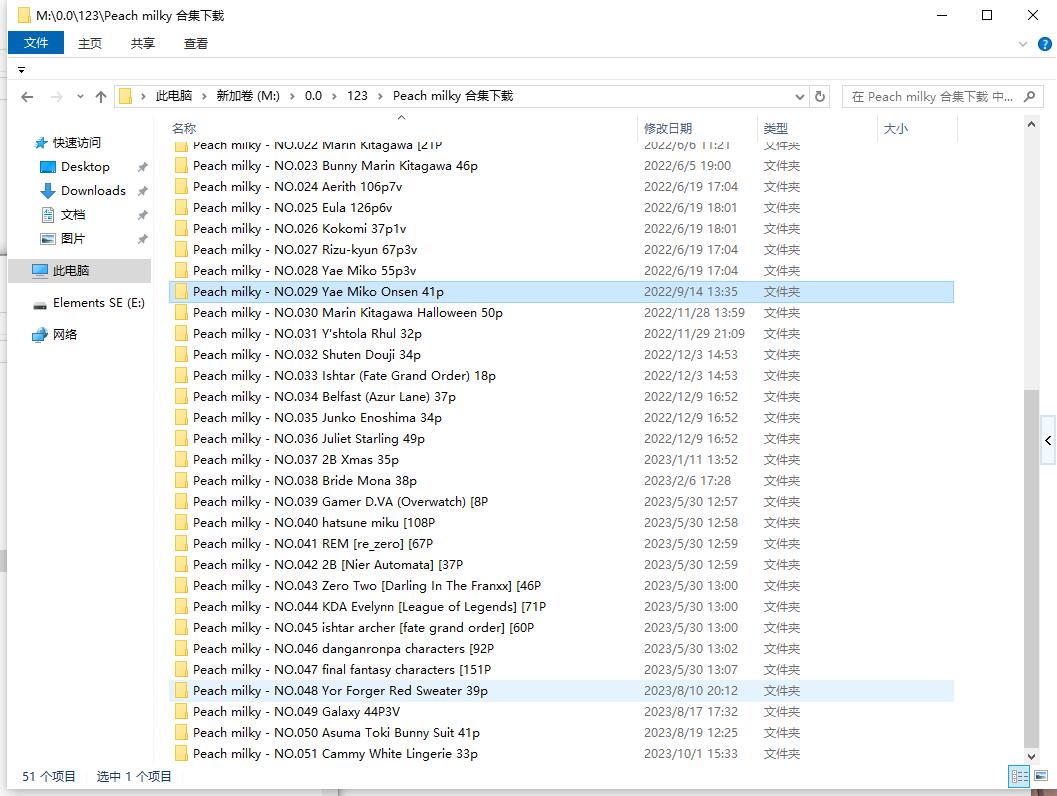Select NO.046 danganronpa characters folder name
Screen dimensions: 1057x796
point(344,649)
